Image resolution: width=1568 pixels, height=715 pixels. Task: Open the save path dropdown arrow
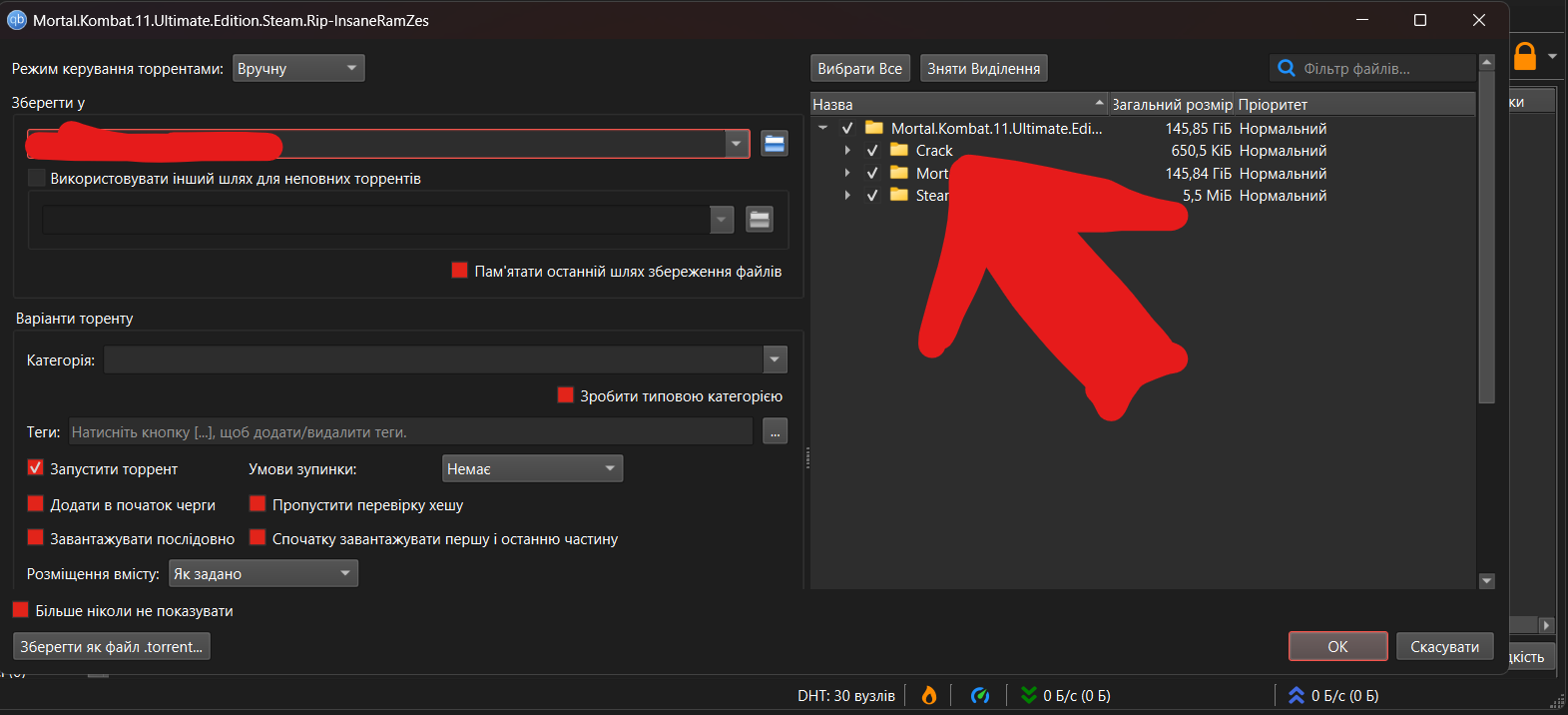[737, 144]
